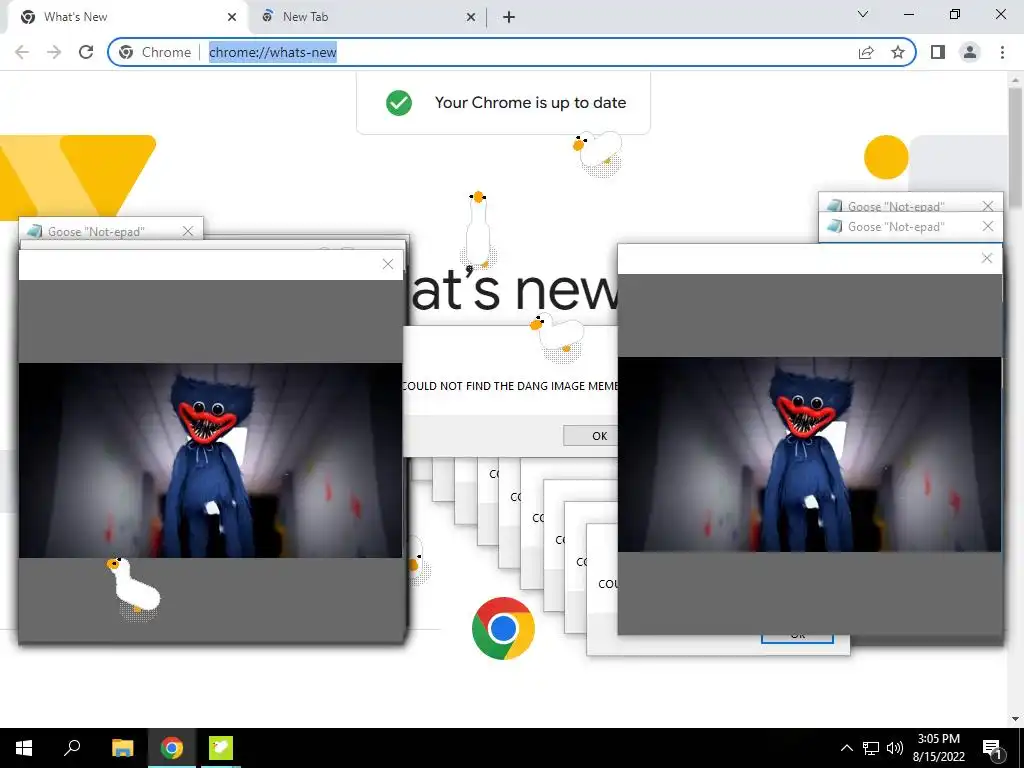This screenshot has height=768, width=1024.
Task: Close the left monster image window
Action: (388, 264)
